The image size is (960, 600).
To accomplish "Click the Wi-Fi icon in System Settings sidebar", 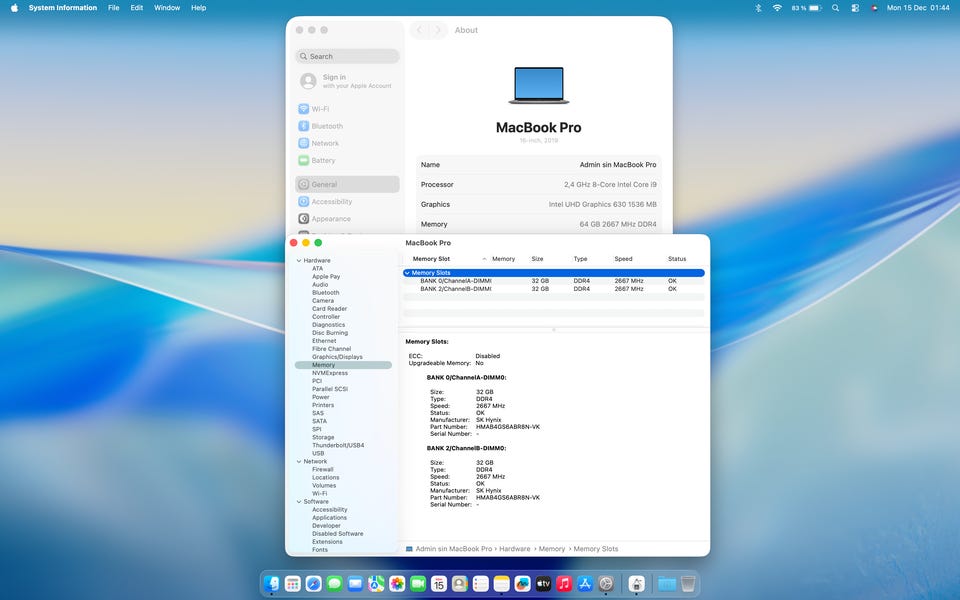I will [x=303, y=109].
